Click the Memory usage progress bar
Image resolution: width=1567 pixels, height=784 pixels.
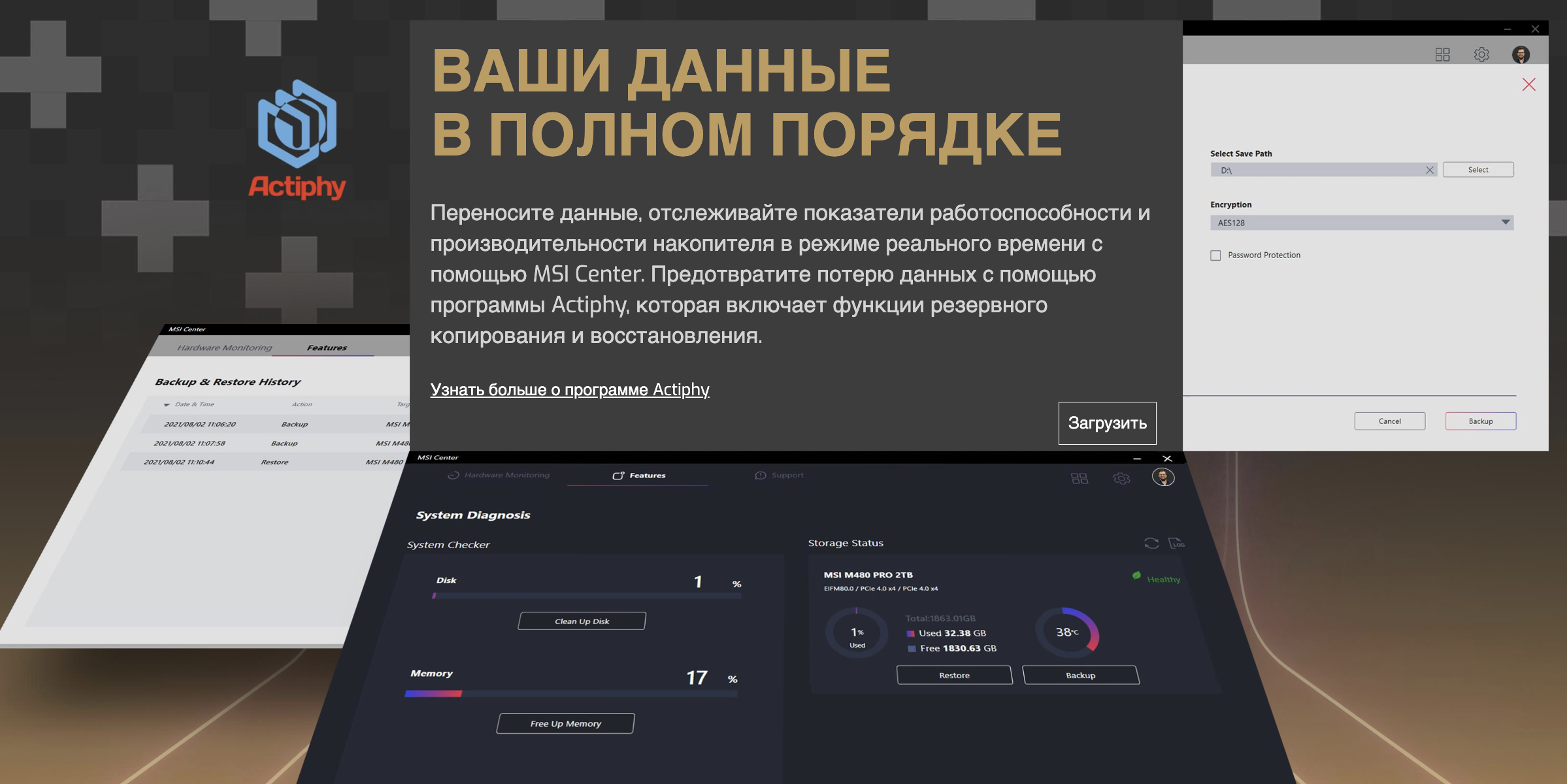pos(570,694)
